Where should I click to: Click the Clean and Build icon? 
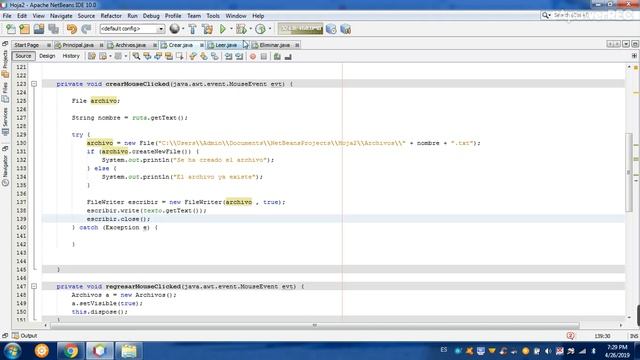(x=207, y=29)
